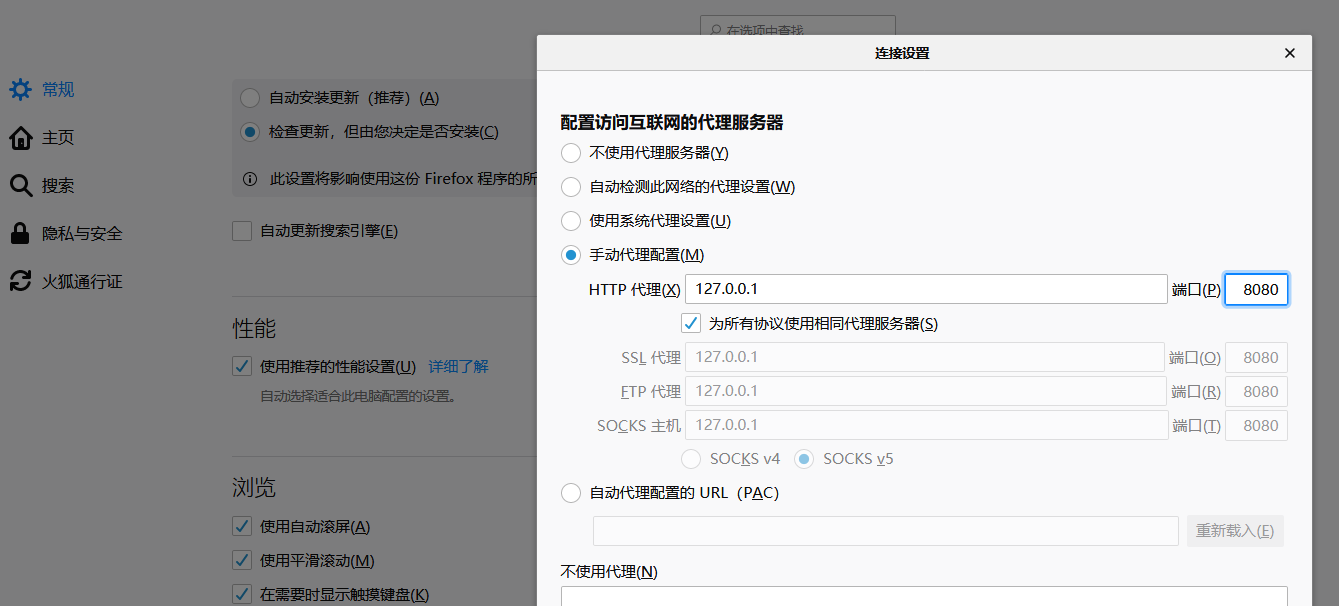Screen dimensions: 1339x606
Task: Click the 重新载入 button
Action: pyautogui.click(x=1235, y=531)
